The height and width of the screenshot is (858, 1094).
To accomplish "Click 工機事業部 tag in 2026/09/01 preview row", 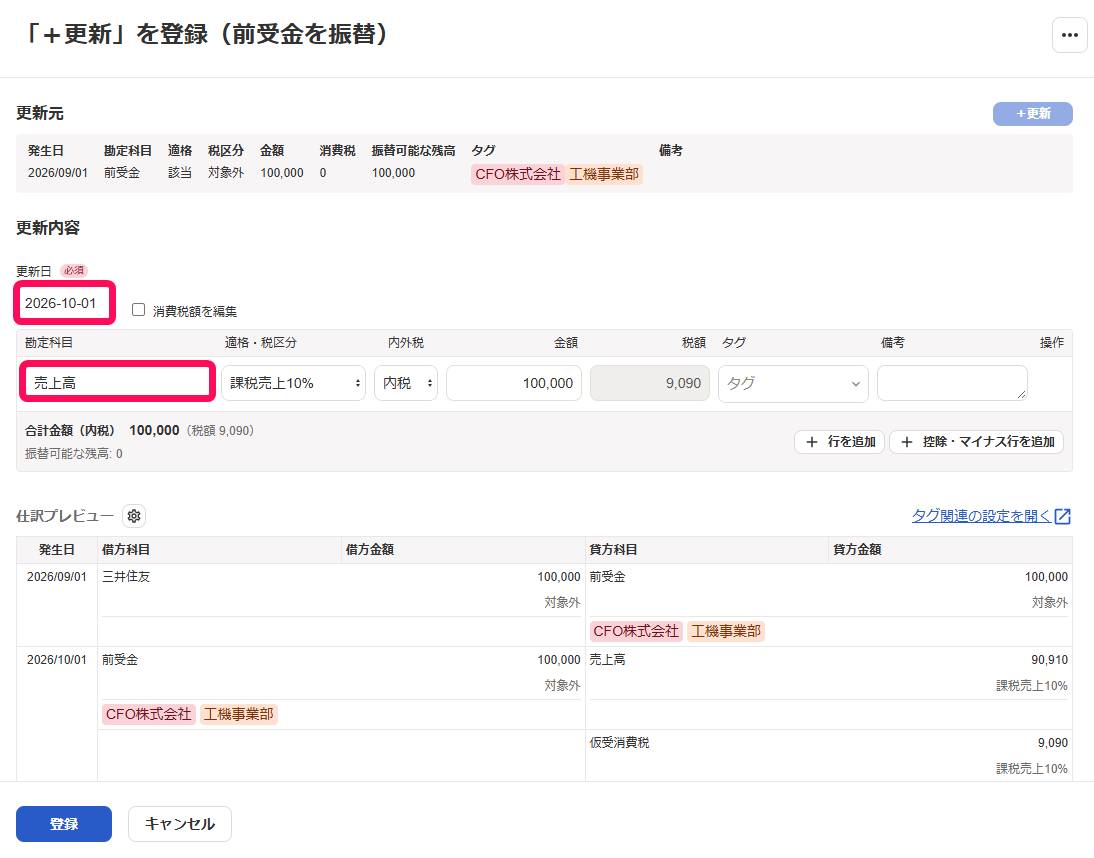I will point(726,631).
